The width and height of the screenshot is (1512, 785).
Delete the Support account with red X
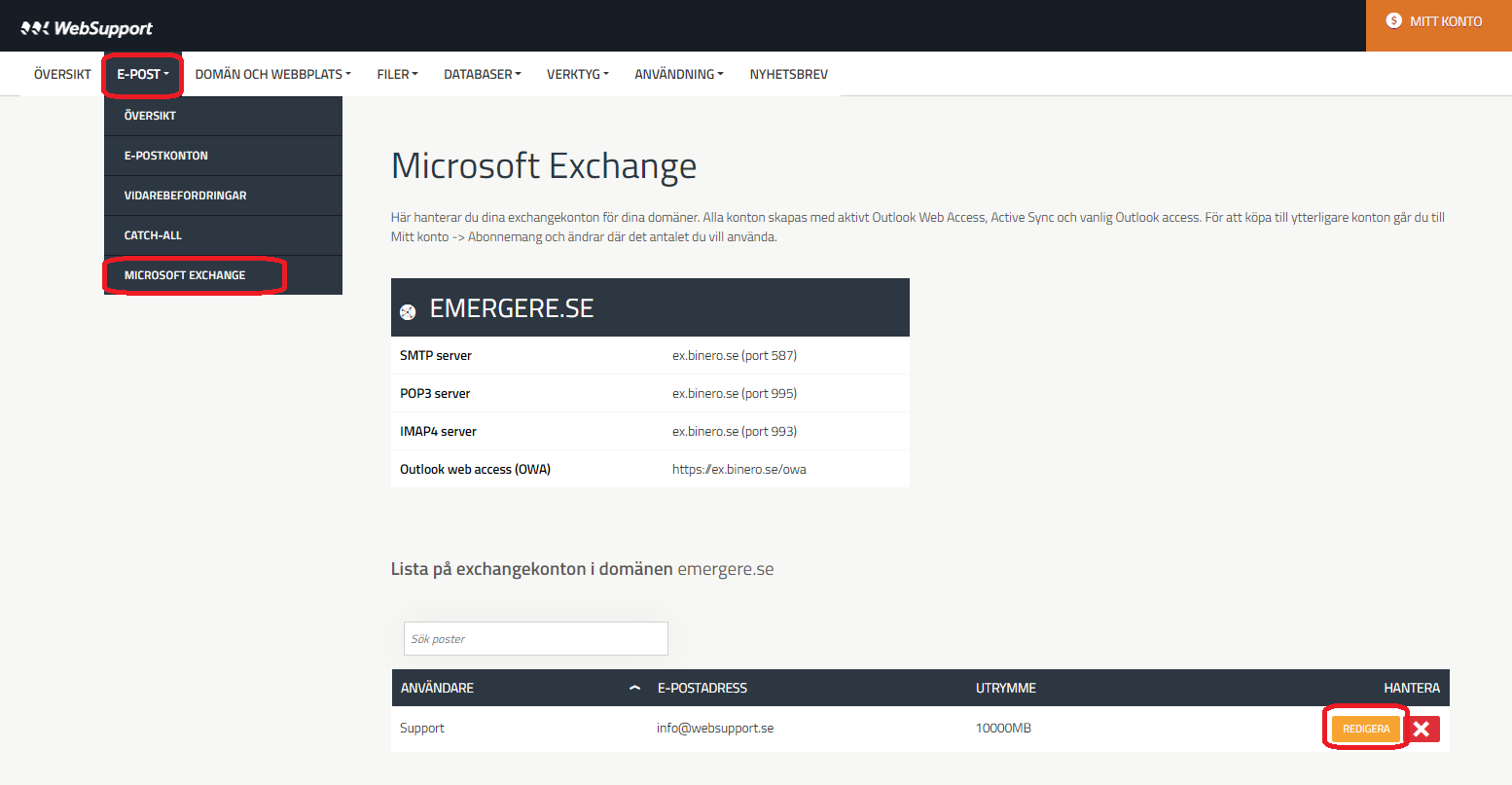coord(1422,729)
